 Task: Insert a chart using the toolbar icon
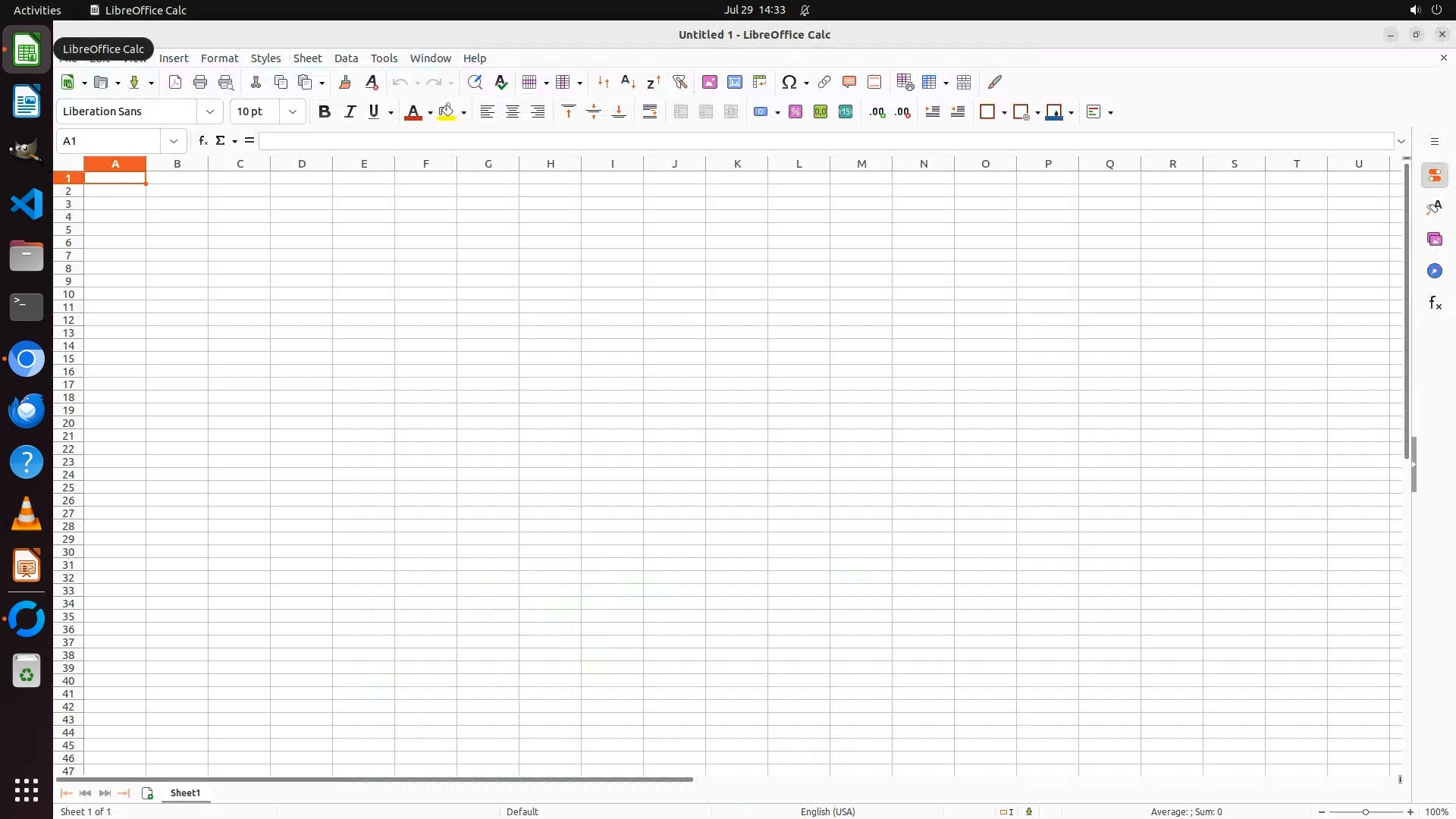(734, 82)
